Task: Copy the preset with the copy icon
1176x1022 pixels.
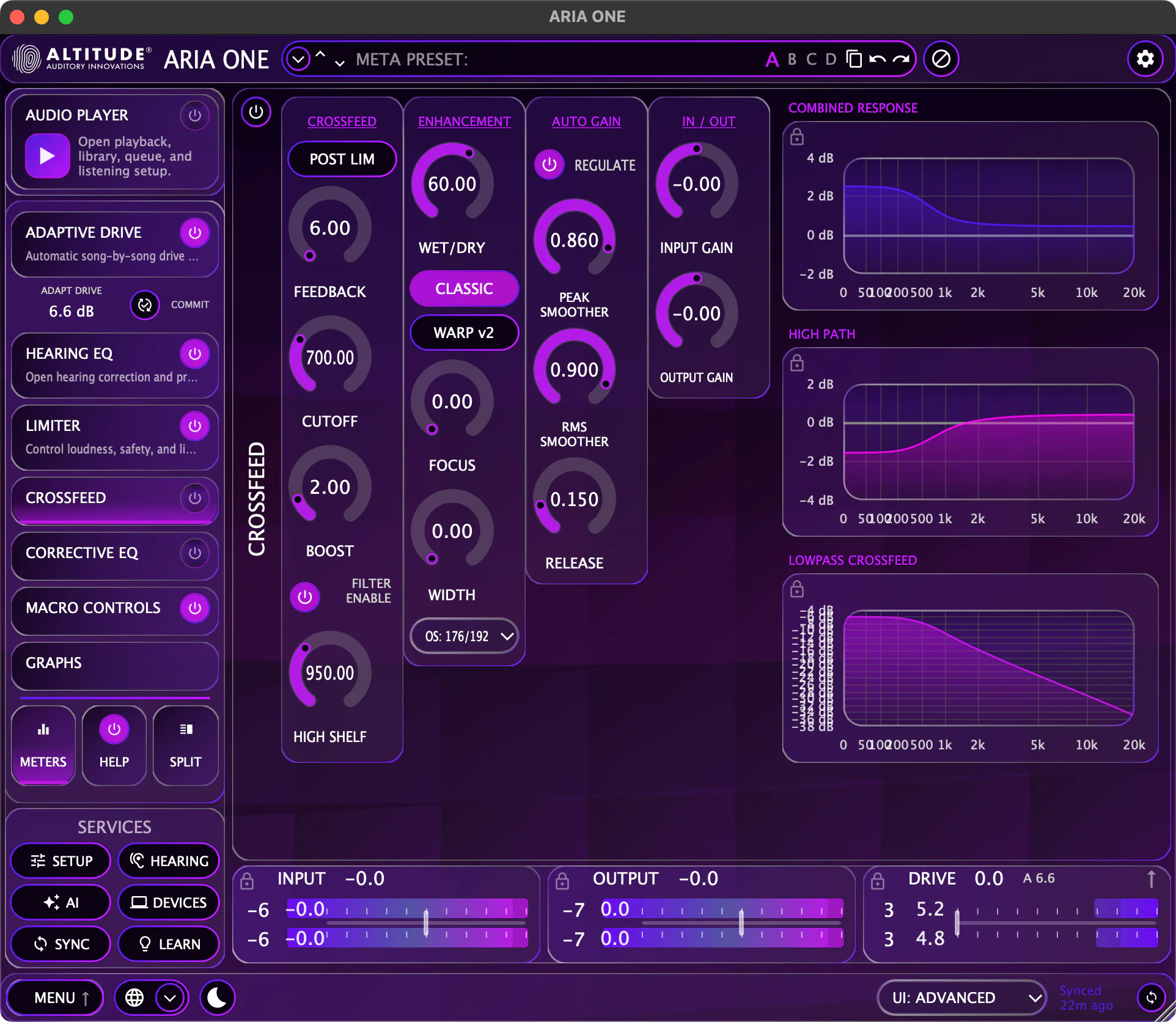Action: 854,59
